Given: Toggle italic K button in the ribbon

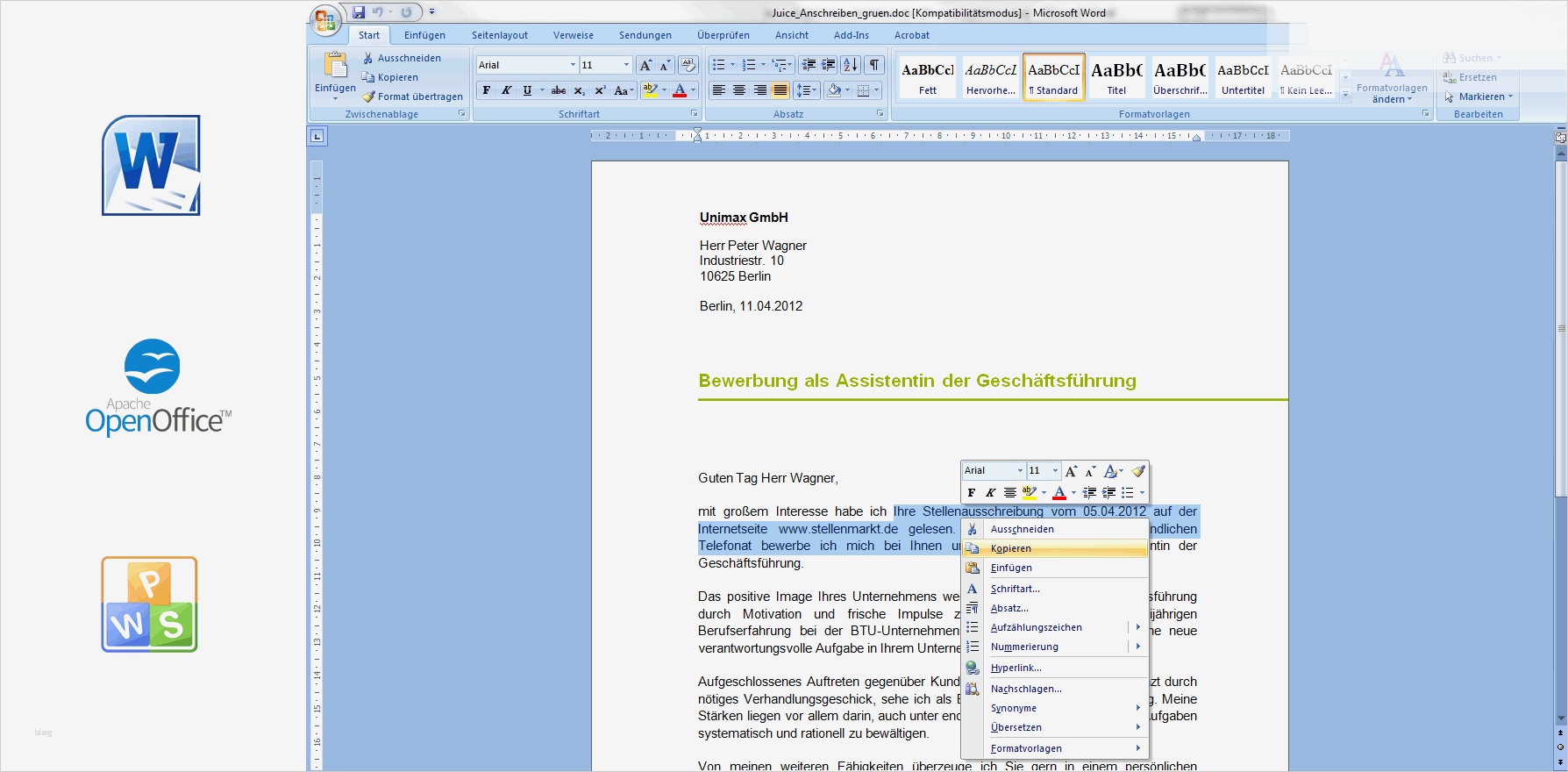Looking at the screenshot, I should [506, 90].
